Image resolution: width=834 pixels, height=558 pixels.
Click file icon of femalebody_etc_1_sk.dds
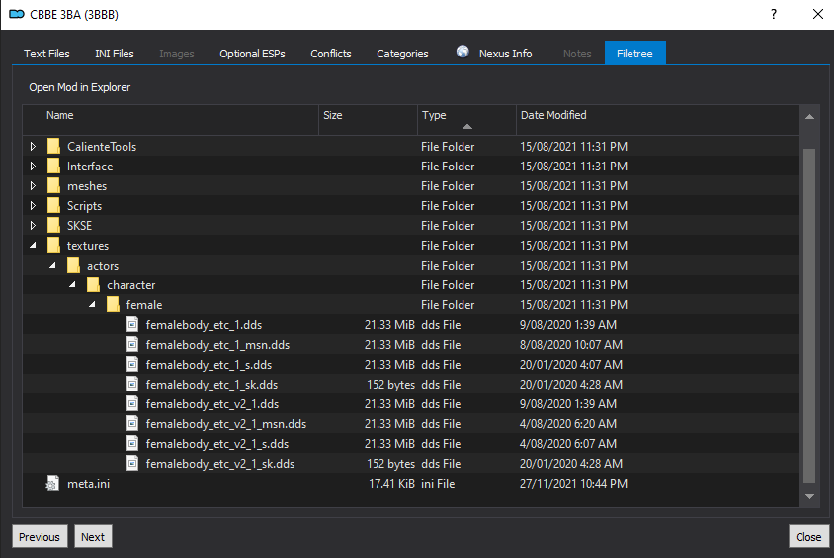pyautogui.click(x=132, y=384)
